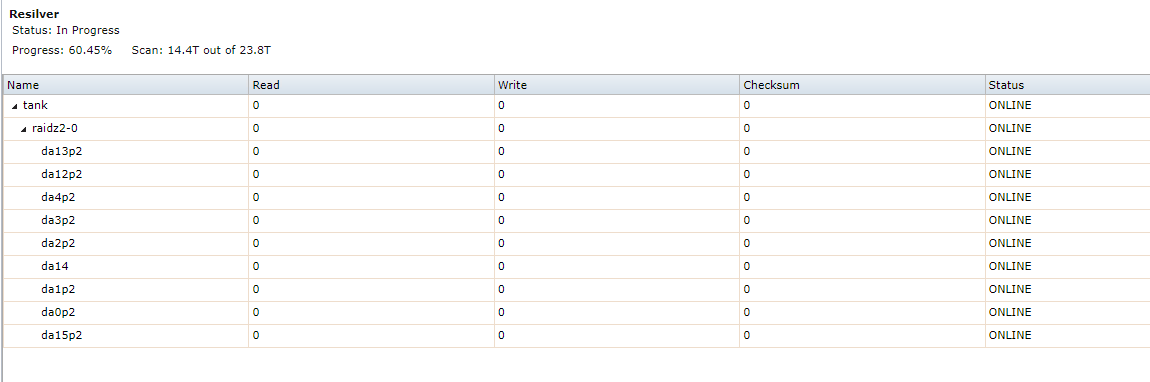Image resolution: width=1150 pixels, height=382 pixels.
Task: Select the da13p2 disk row
Action: [576, 151]
